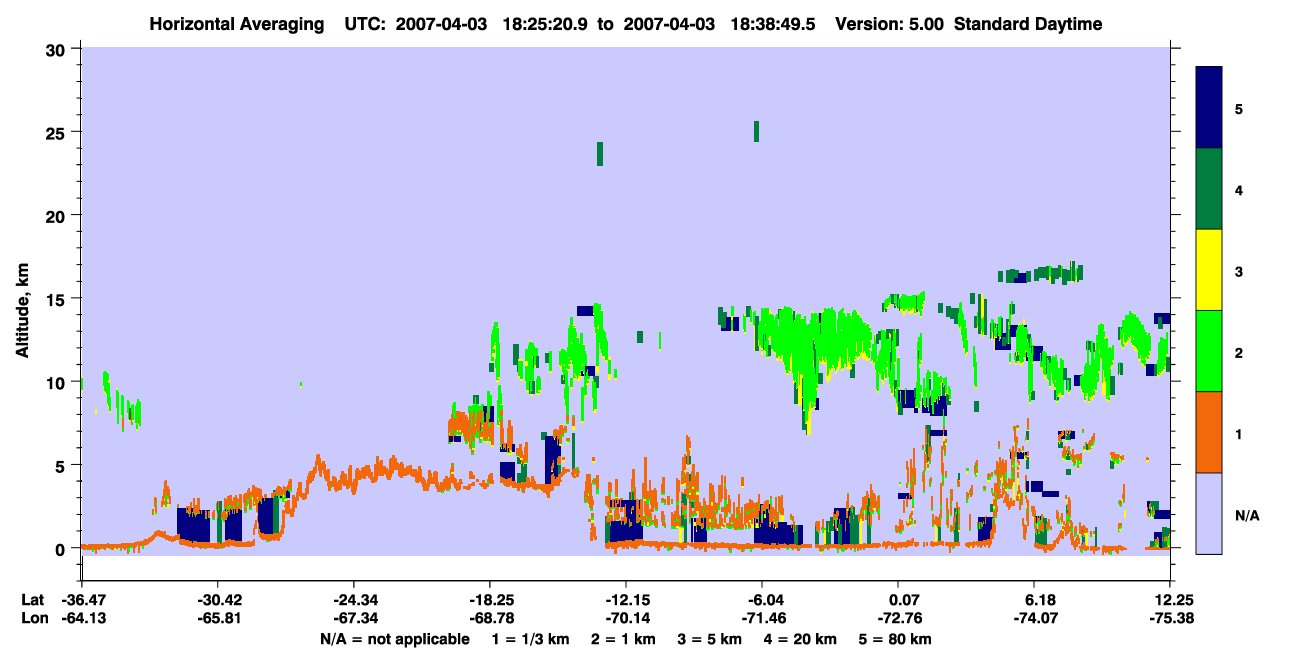1300x667 pixels.
Task: Click longitude value -67.34
Action: (x=353, y=618)
